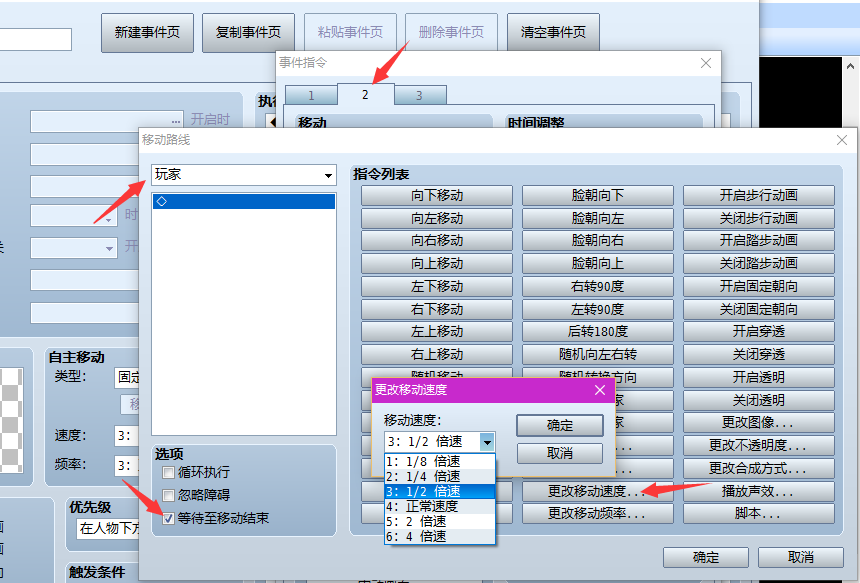The height and width of the screenshot is (583, 860).
Task: Select the highlighted 3: 1/2 倍速 entry
Action: (x=440, y=491)
